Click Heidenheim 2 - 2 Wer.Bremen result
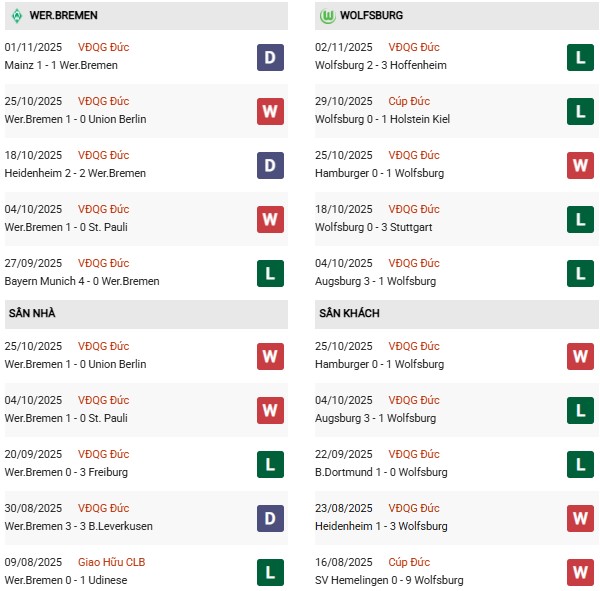Viewport: 600px width, 591px height. click(x=75, y=173)
